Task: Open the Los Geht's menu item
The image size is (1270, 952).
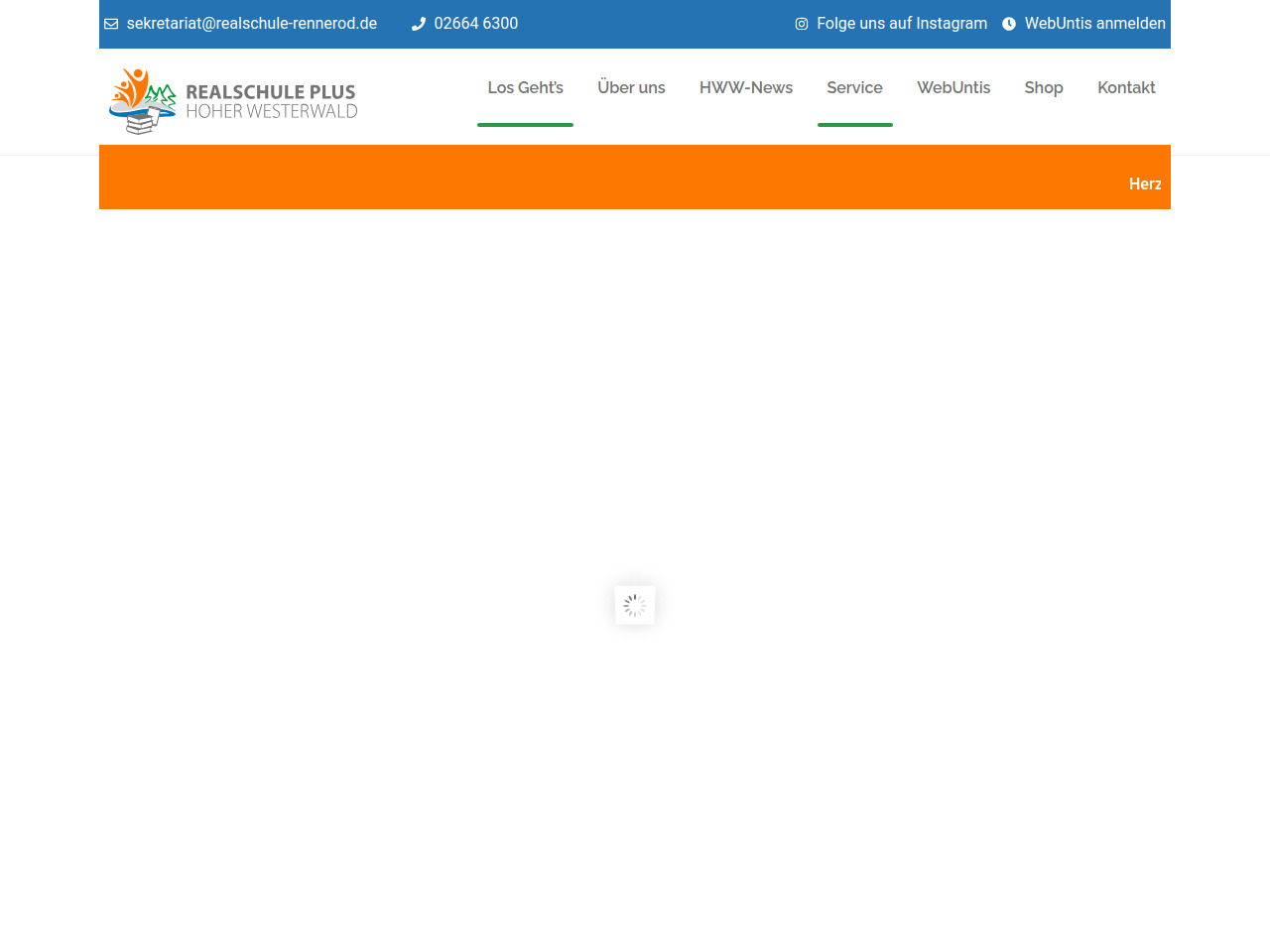Action: pos(525,87)
